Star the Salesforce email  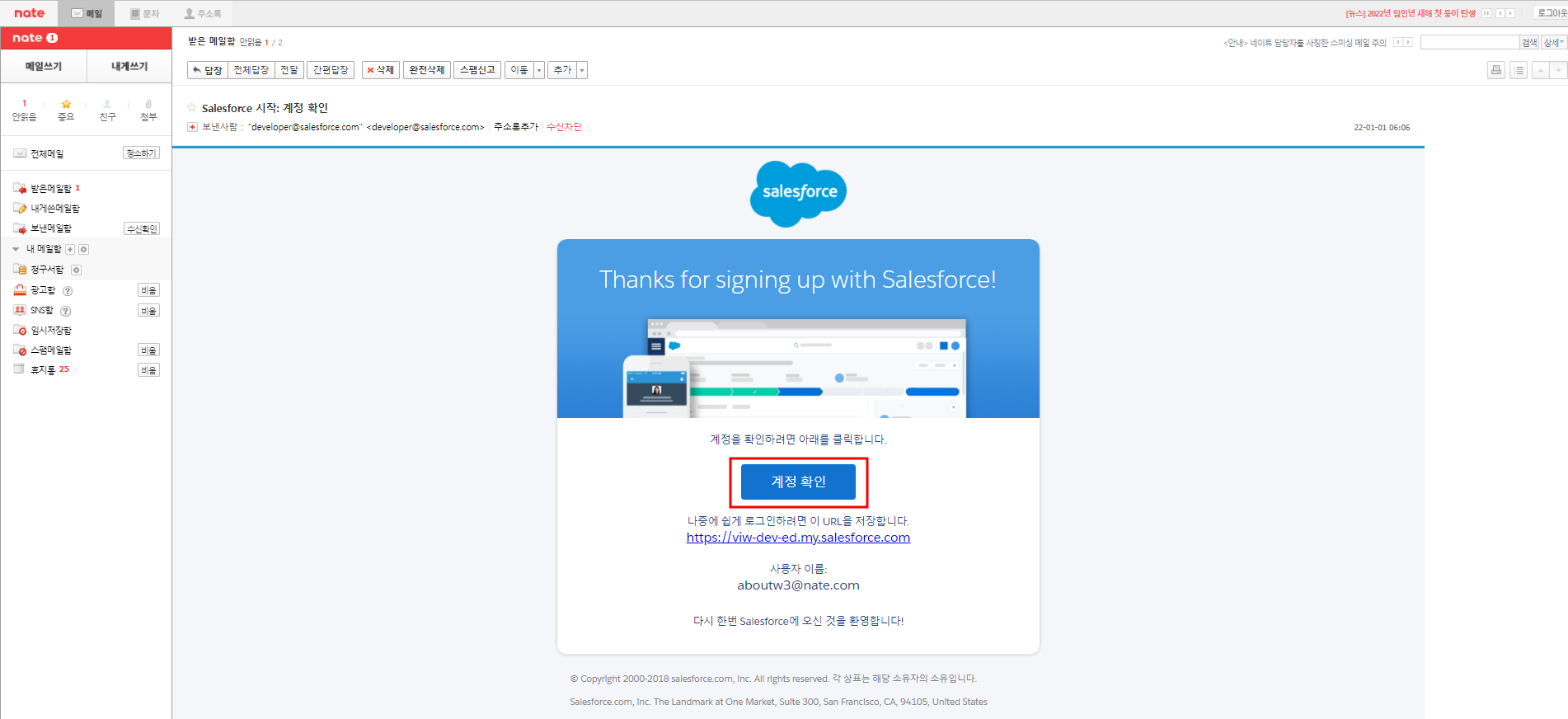click(x=192, y=107)
